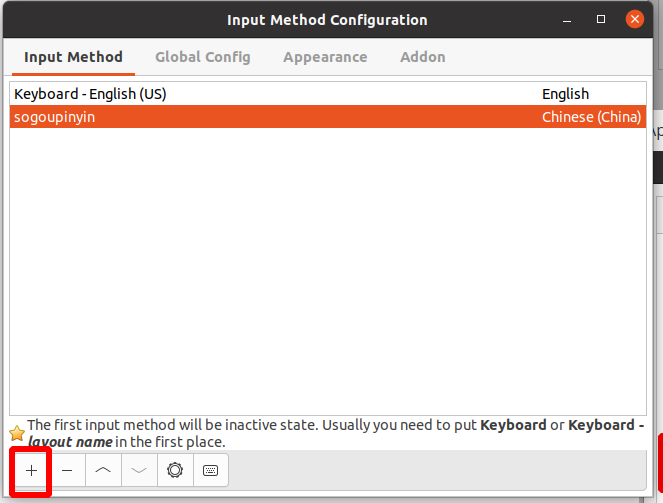663x503 pixels.
Task: Click the Input Method Configuration title bar
Action: (327, 20)
